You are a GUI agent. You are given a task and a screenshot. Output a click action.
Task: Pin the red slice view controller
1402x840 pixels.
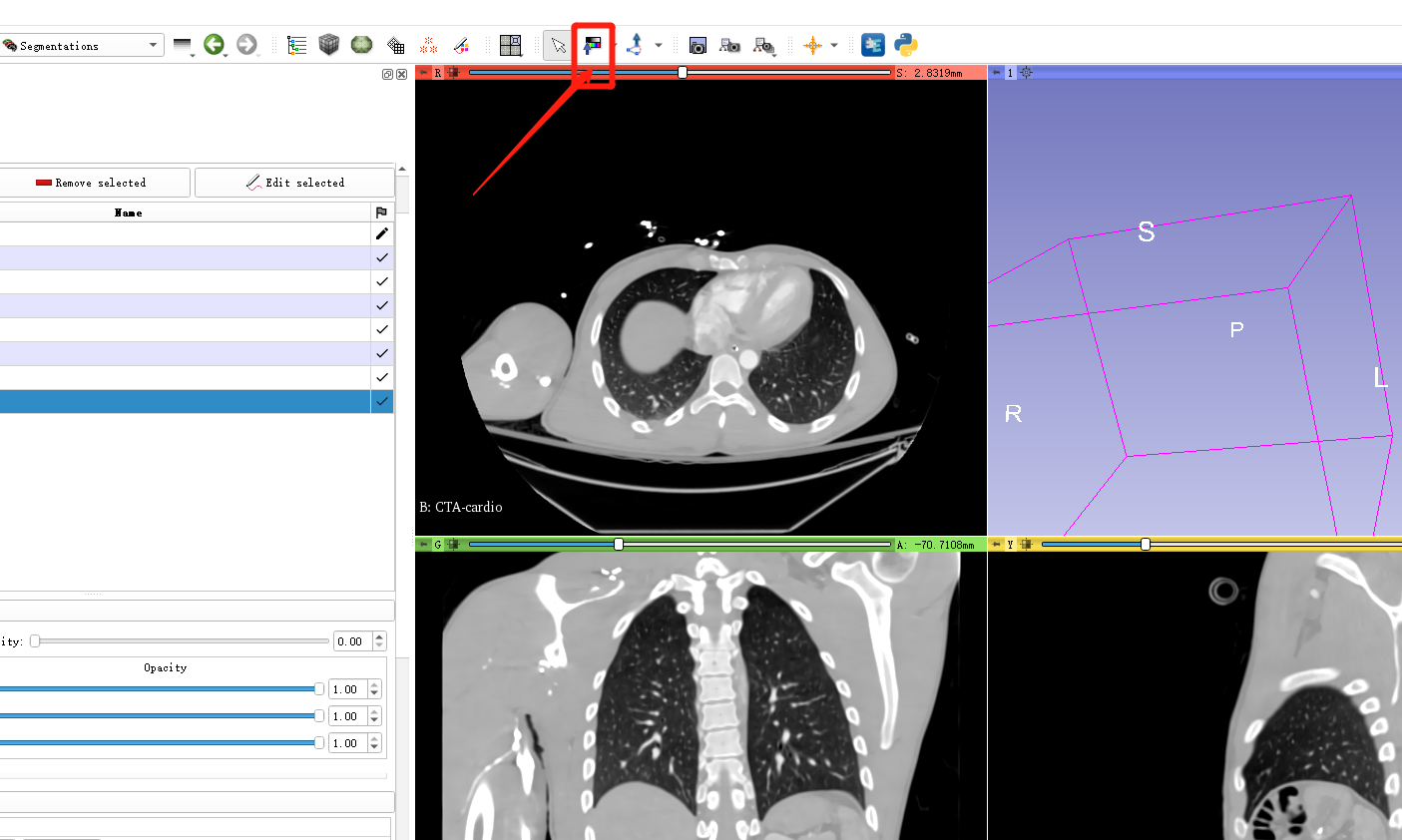click(422, 72)
